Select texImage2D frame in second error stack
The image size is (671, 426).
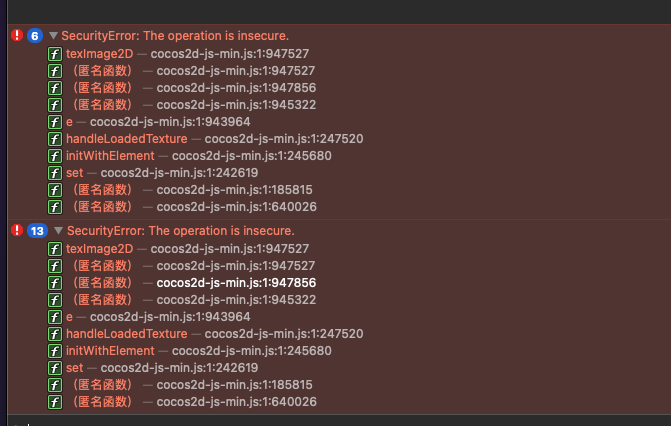pos(101,248)
